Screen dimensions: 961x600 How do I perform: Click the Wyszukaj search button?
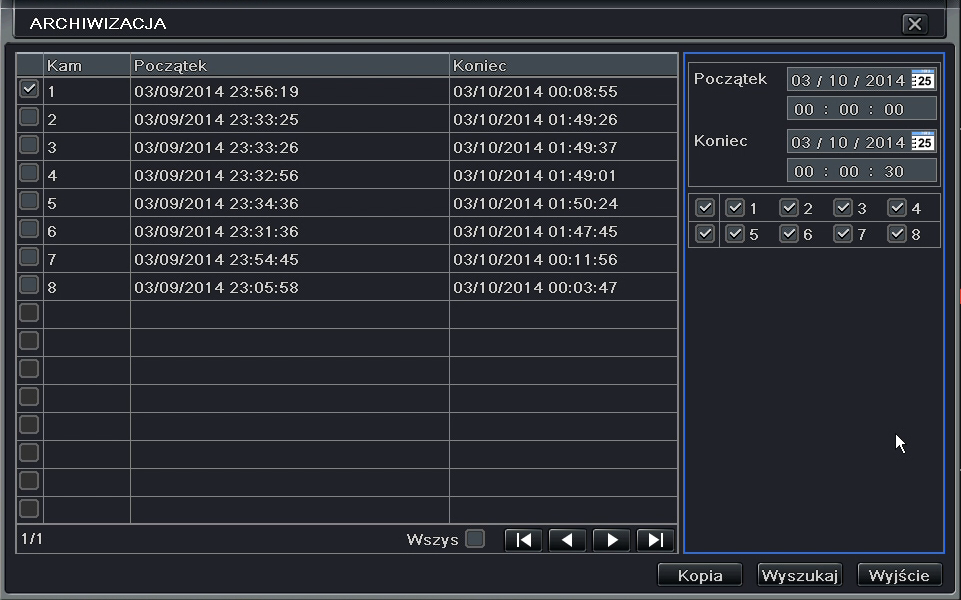[800, 575]
